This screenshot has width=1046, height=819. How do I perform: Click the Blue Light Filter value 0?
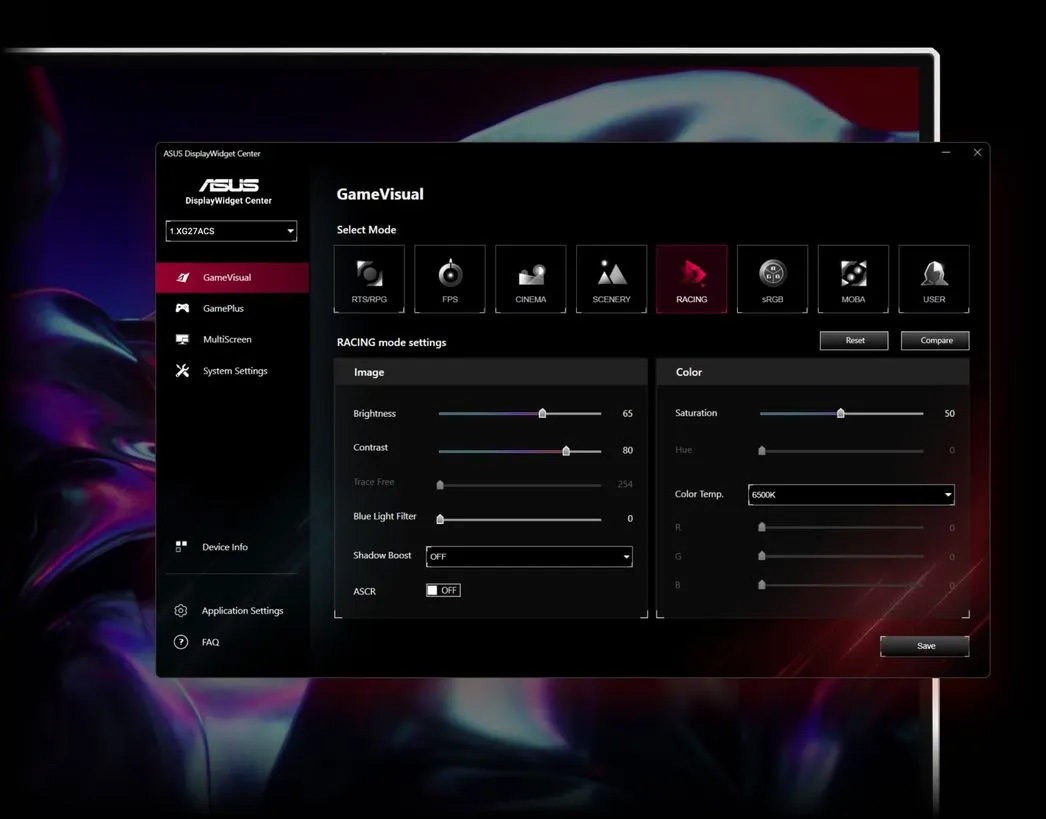point(630,518)
